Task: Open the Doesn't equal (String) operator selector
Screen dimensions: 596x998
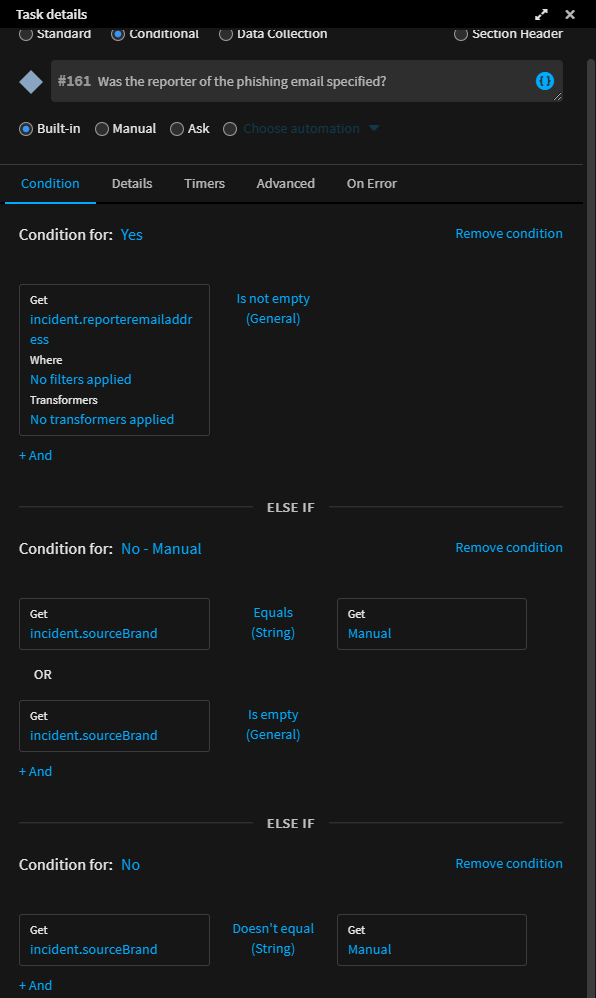Action: (x=273, y=938)
